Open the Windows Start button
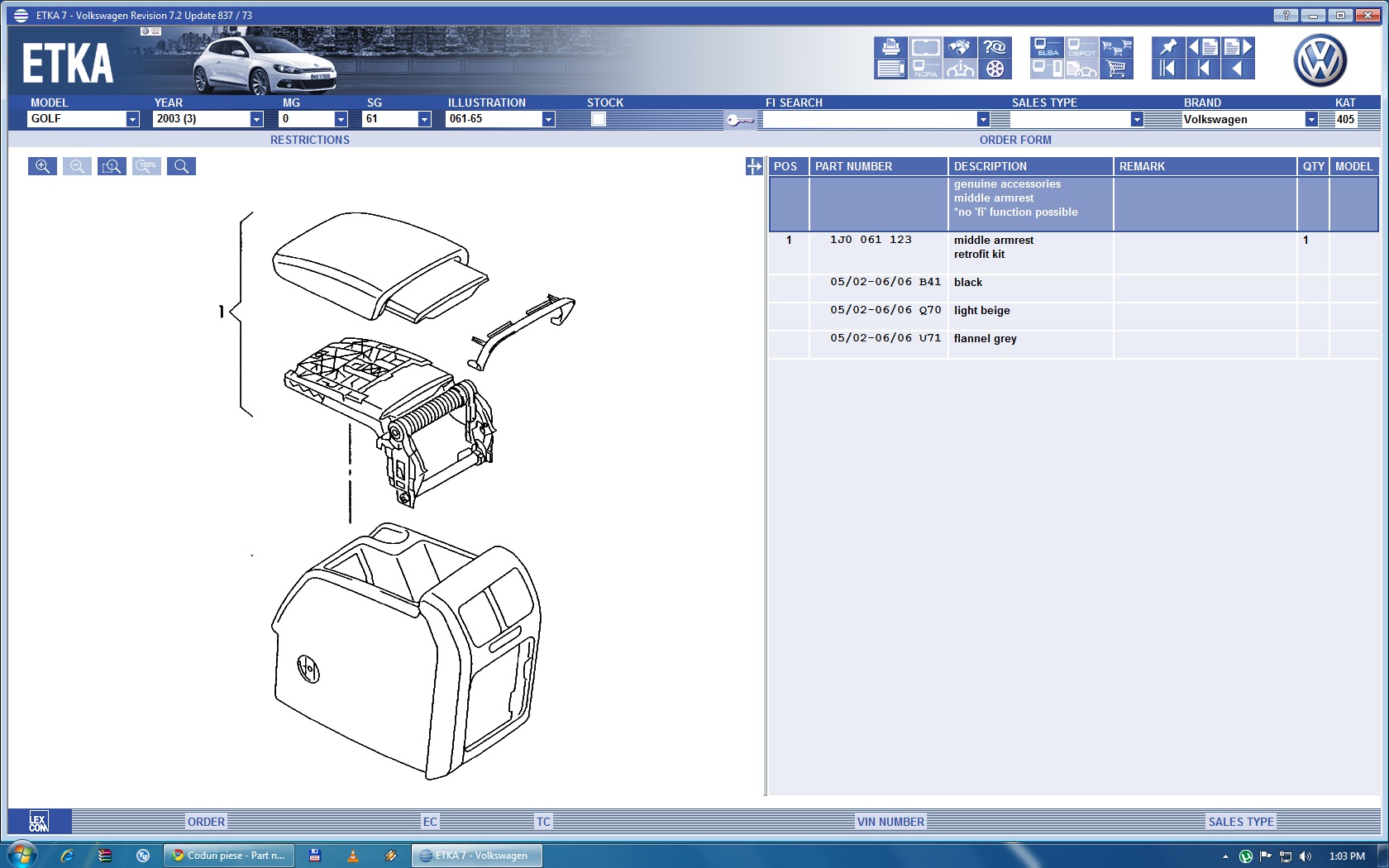 coord(22,855)
